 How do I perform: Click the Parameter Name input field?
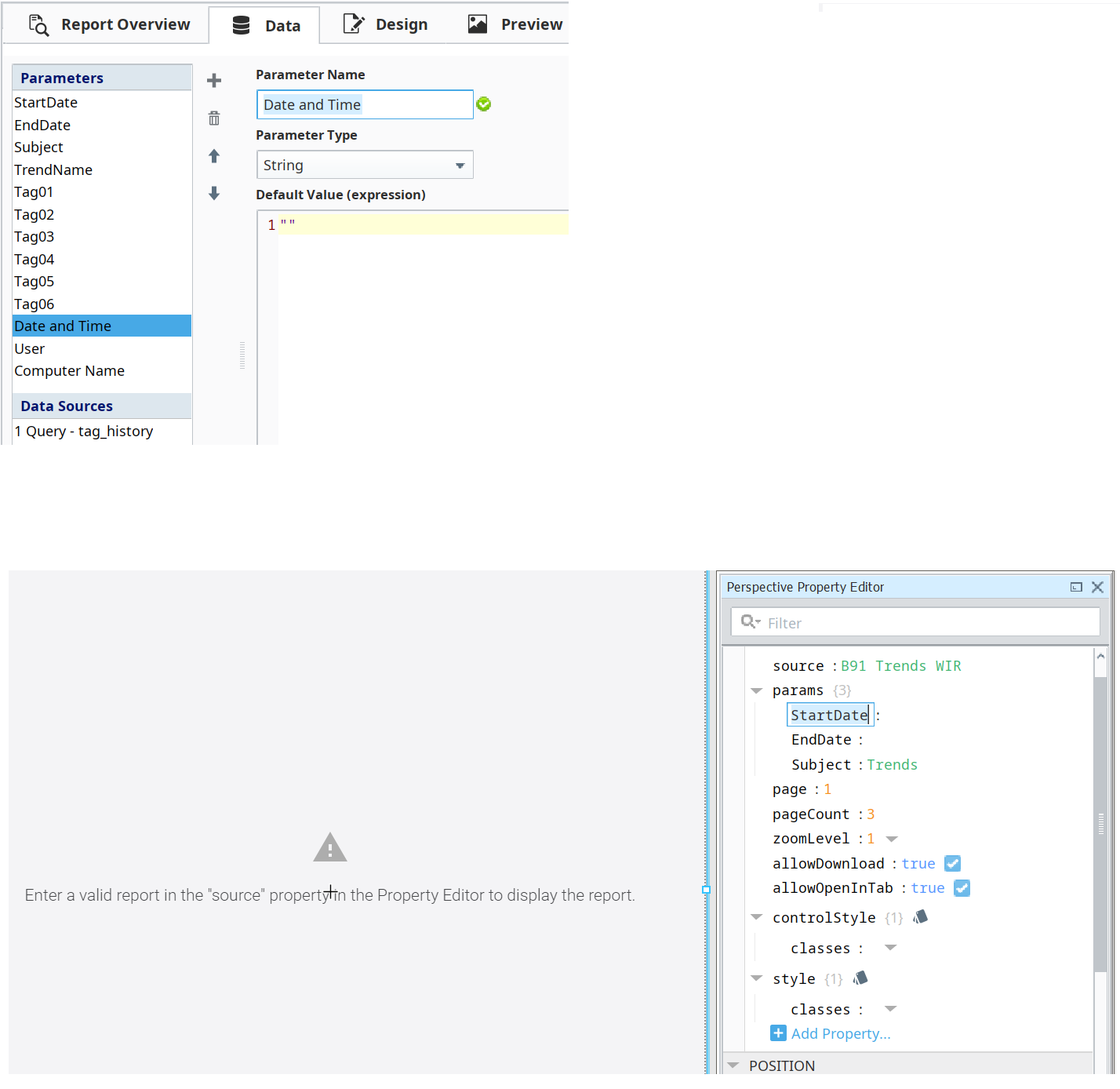(365, 104)
